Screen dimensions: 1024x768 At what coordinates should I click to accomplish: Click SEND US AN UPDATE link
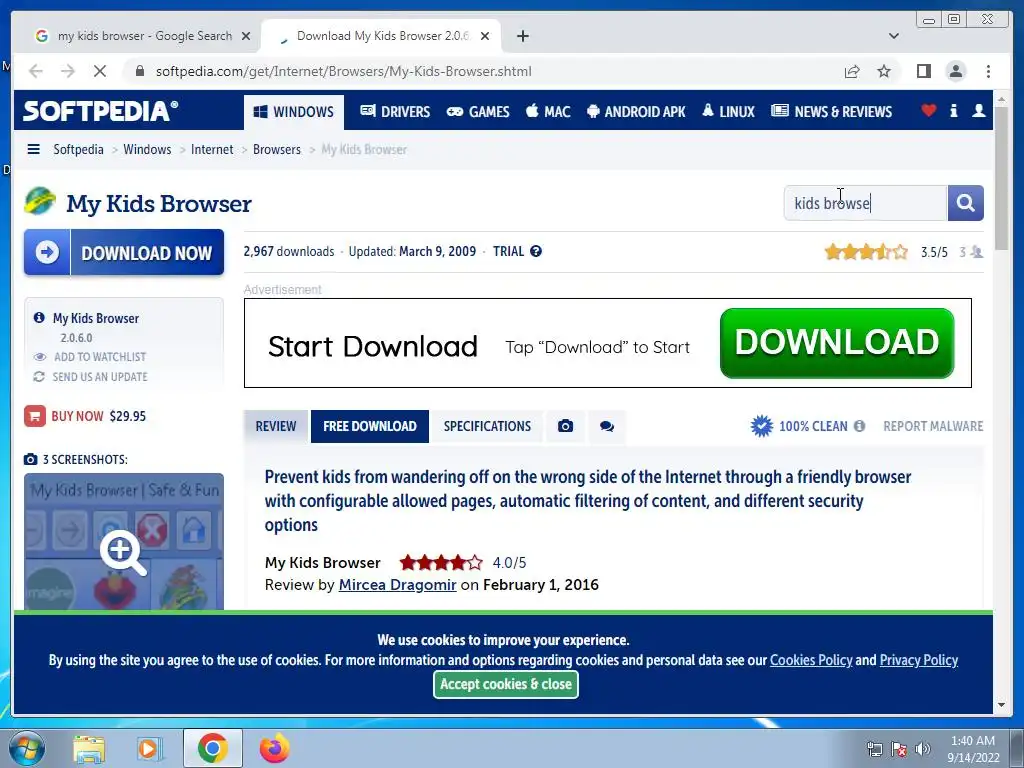[100, 377]
